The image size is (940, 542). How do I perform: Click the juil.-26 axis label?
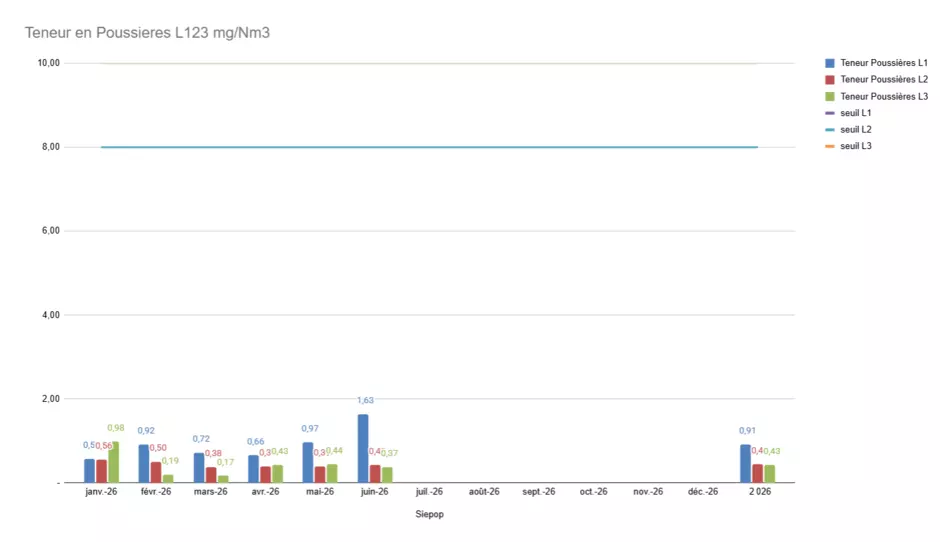429,492
